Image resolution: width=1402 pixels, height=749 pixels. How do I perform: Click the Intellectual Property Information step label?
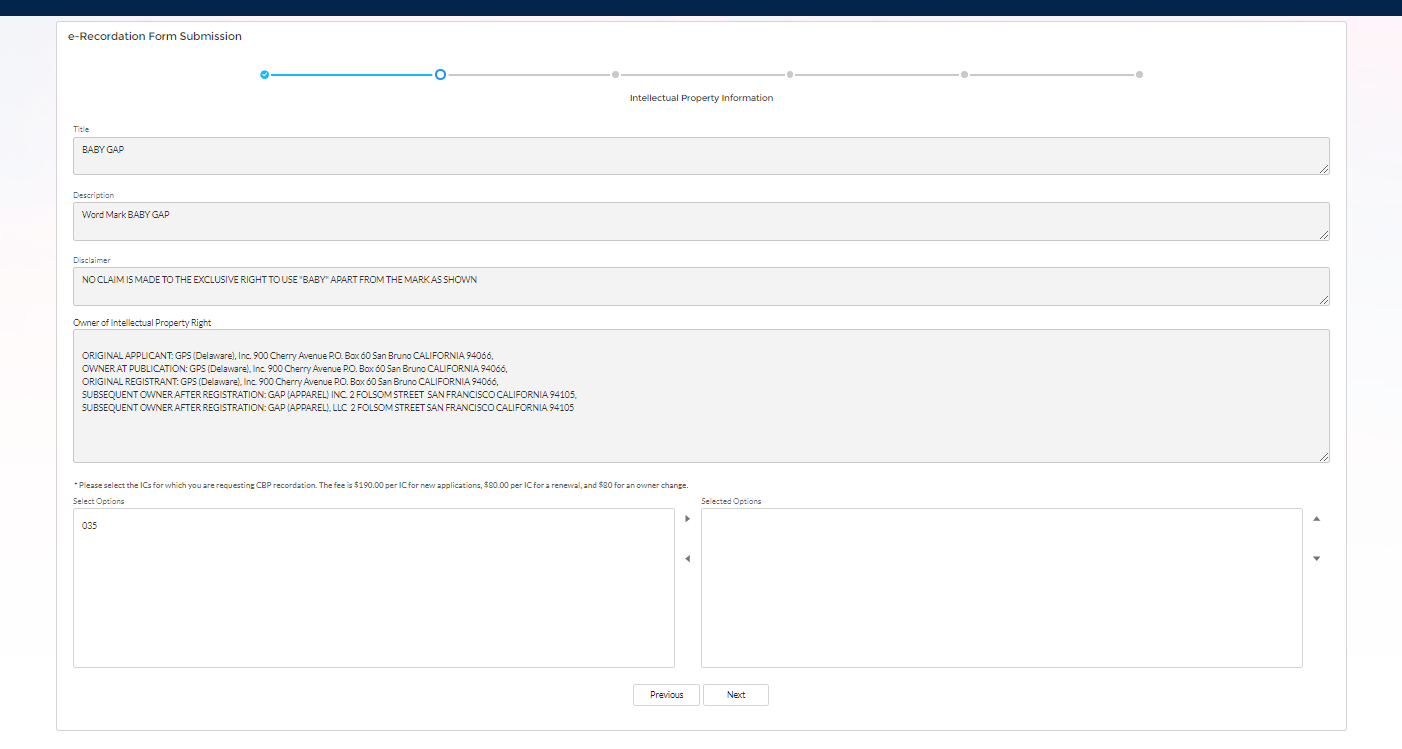pyautogui.click(x=701, y=98)
